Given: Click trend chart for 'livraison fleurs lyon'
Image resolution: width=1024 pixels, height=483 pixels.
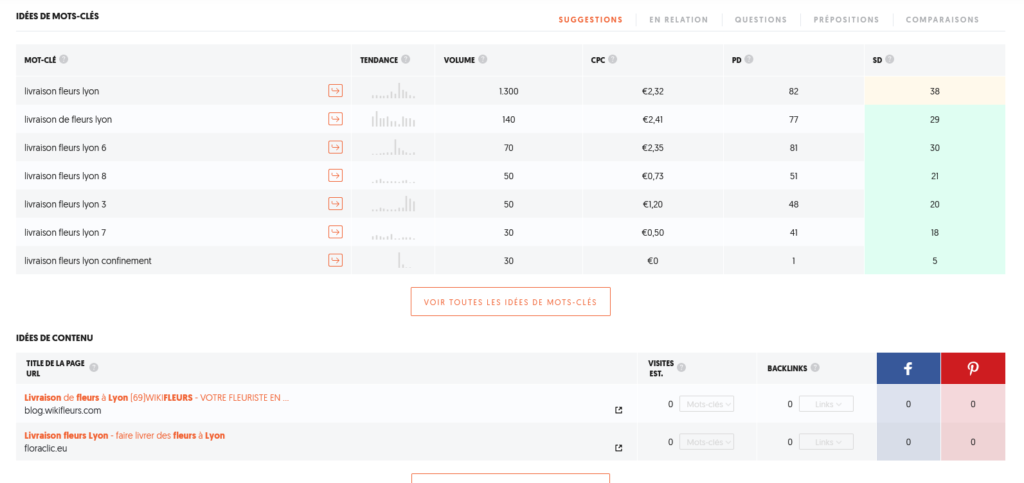Looking at the screenshot, I should (393, 91).
